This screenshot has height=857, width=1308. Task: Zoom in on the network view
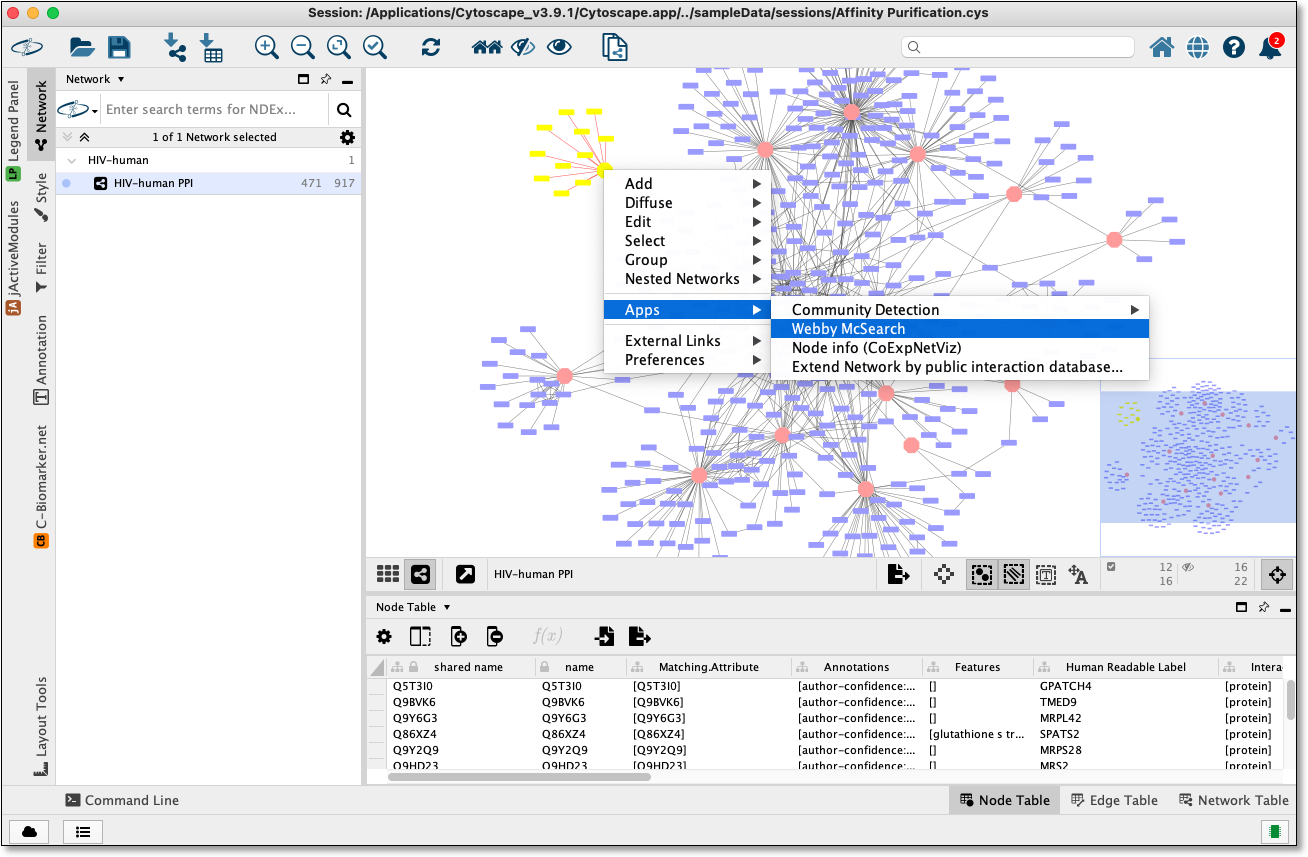[x=266, y=47]
